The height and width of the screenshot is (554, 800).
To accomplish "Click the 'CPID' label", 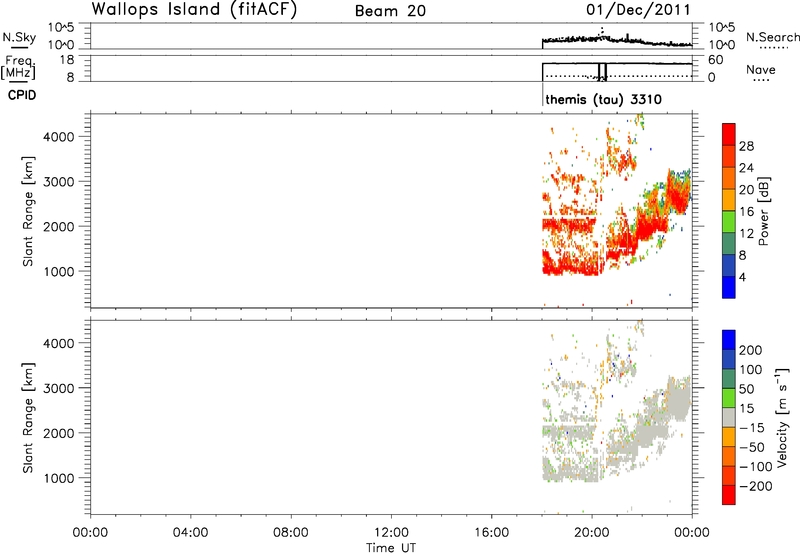I will (x=22, y=95).
